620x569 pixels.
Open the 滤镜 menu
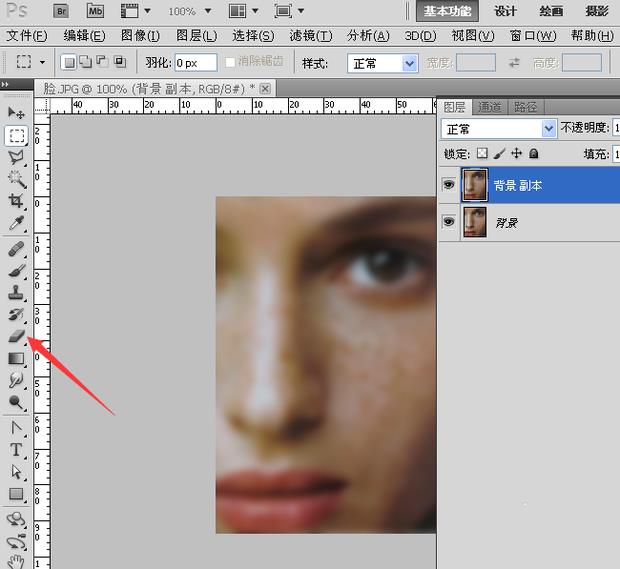[310, 36]
